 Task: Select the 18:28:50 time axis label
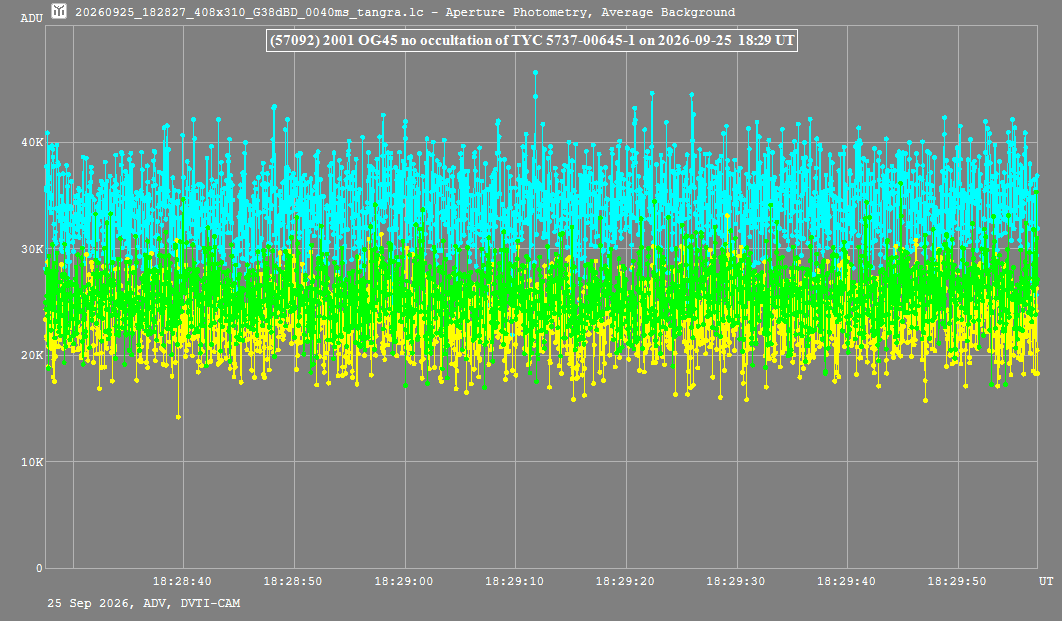coord(293,581)
